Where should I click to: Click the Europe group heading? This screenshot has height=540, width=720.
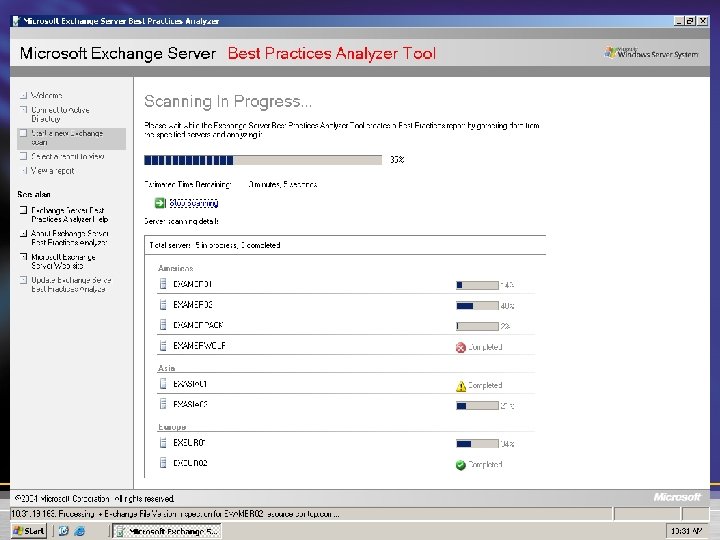[172, 427]
